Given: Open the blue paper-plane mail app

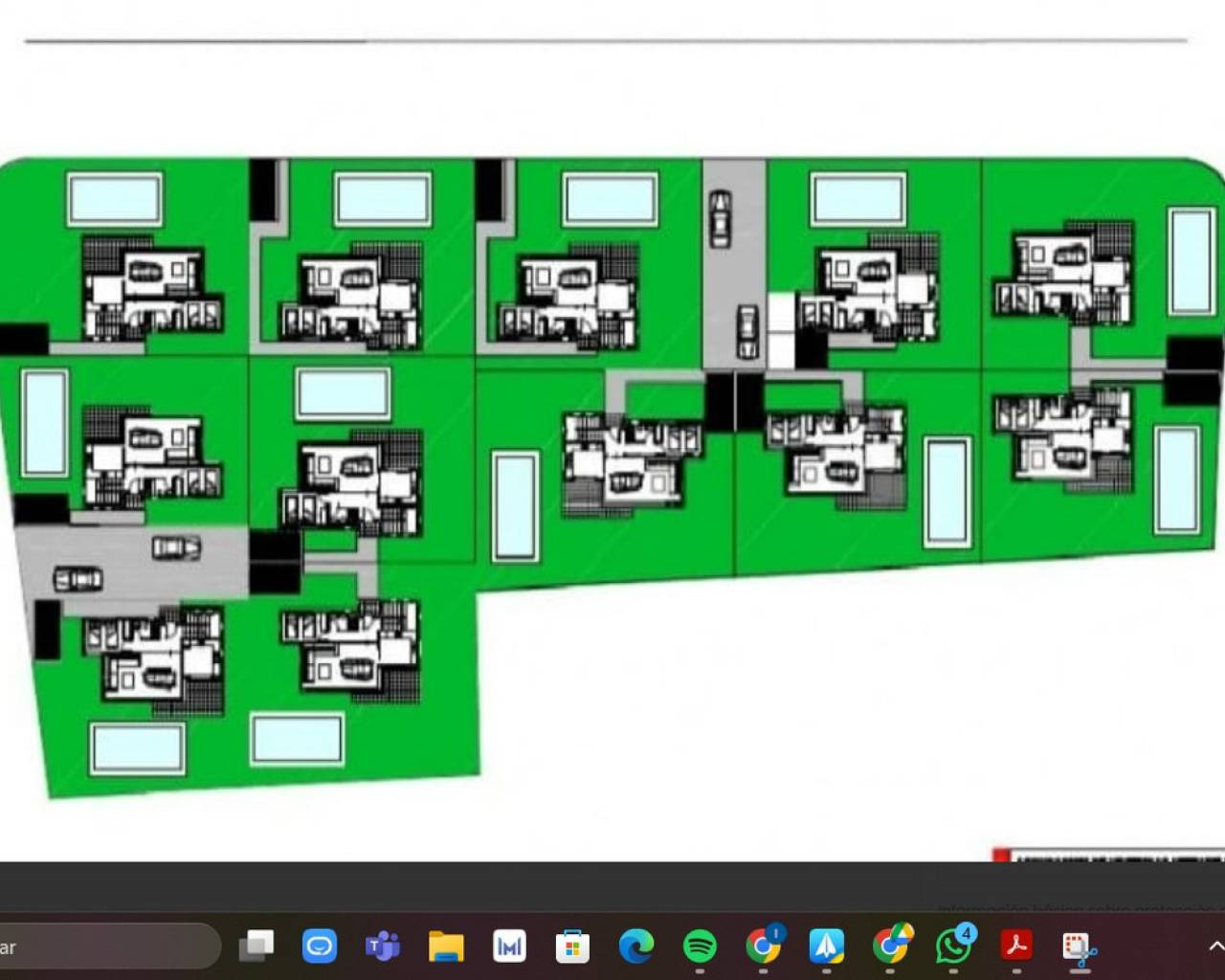Looking at the screenshot, I should point(826,947).
